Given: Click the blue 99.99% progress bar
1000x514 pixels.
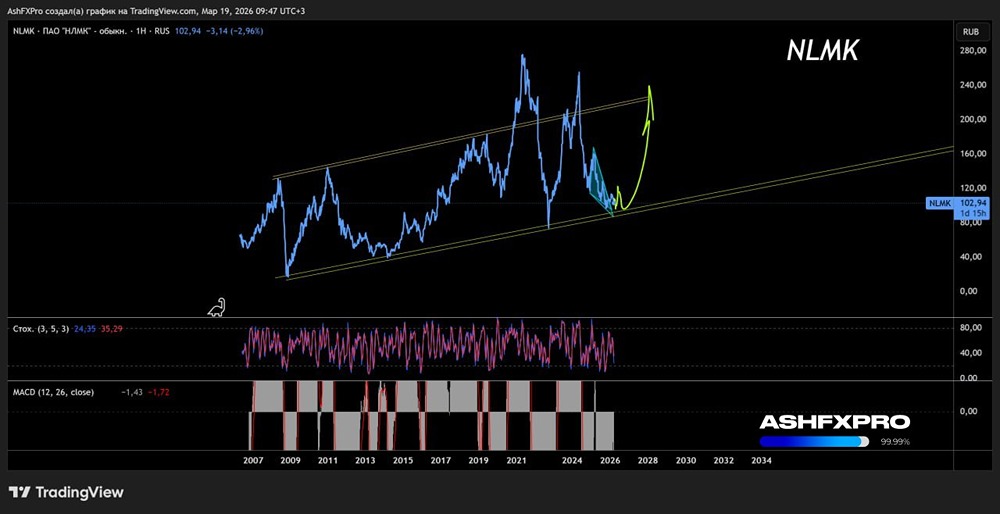Looking at the screenshot, I should pos(813,441).
